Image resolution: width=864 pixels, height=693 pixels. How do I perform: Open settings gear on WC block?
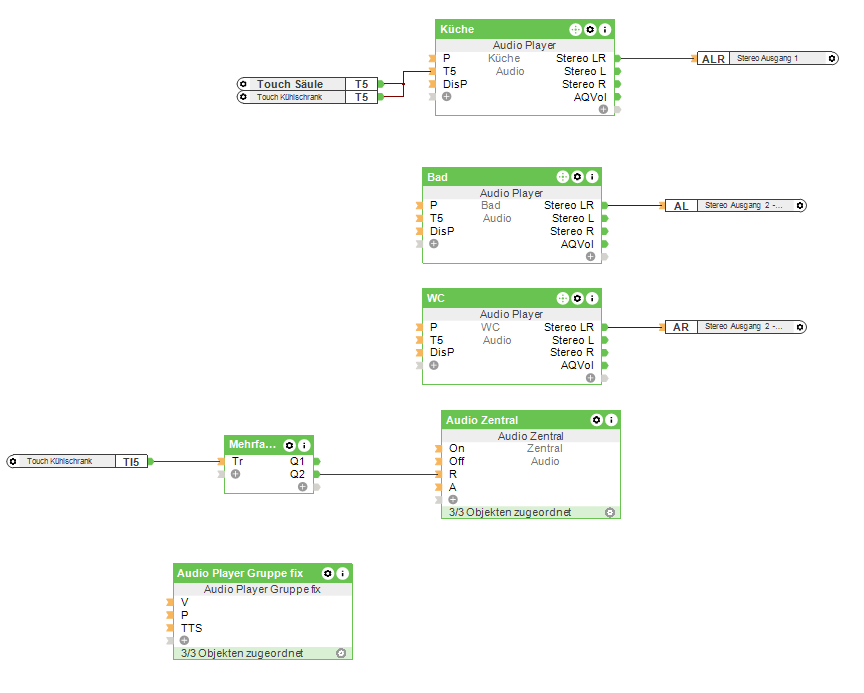pyautogui.click(x=577, y=298)
